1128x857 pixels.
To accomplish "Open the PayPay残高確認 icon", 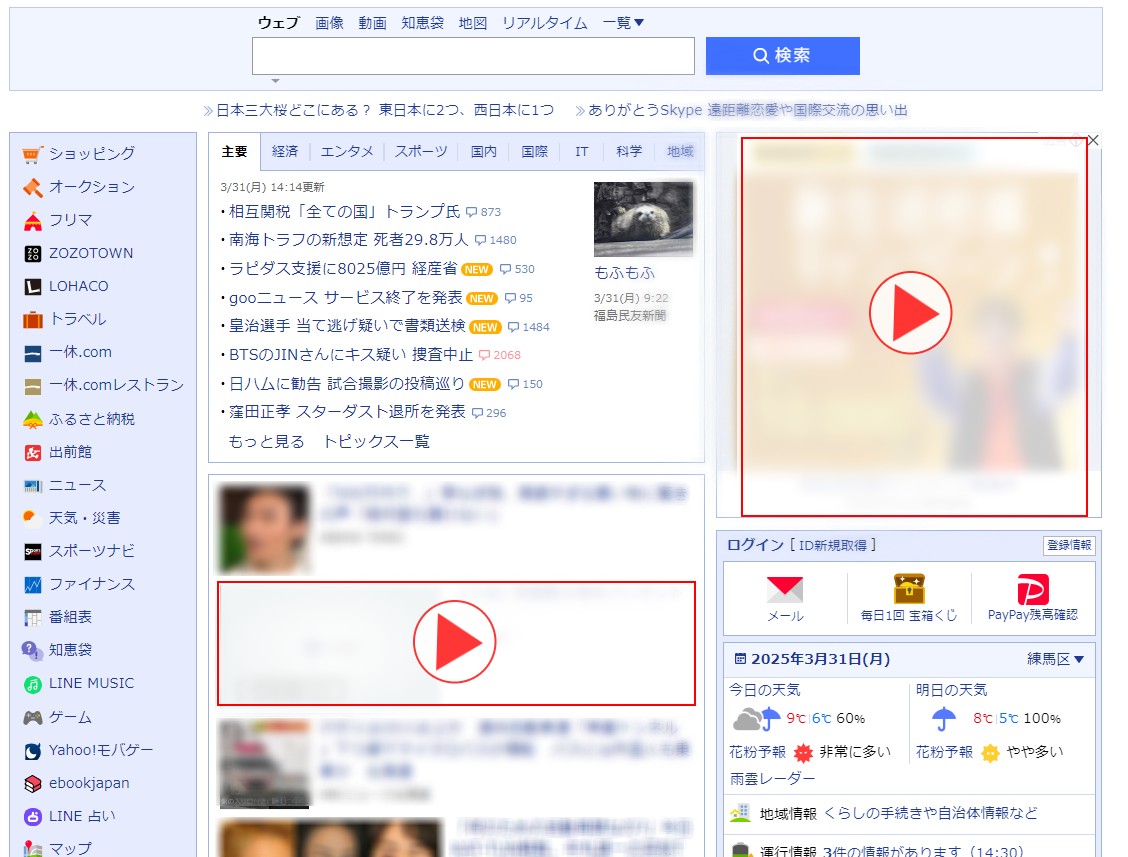I will click(x=1032, y=589).
